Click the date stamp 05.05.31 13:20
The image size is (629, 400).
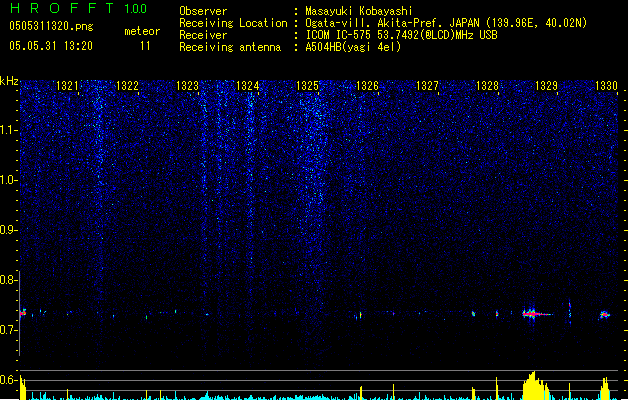pyautogui.click(x=51, y=46)
